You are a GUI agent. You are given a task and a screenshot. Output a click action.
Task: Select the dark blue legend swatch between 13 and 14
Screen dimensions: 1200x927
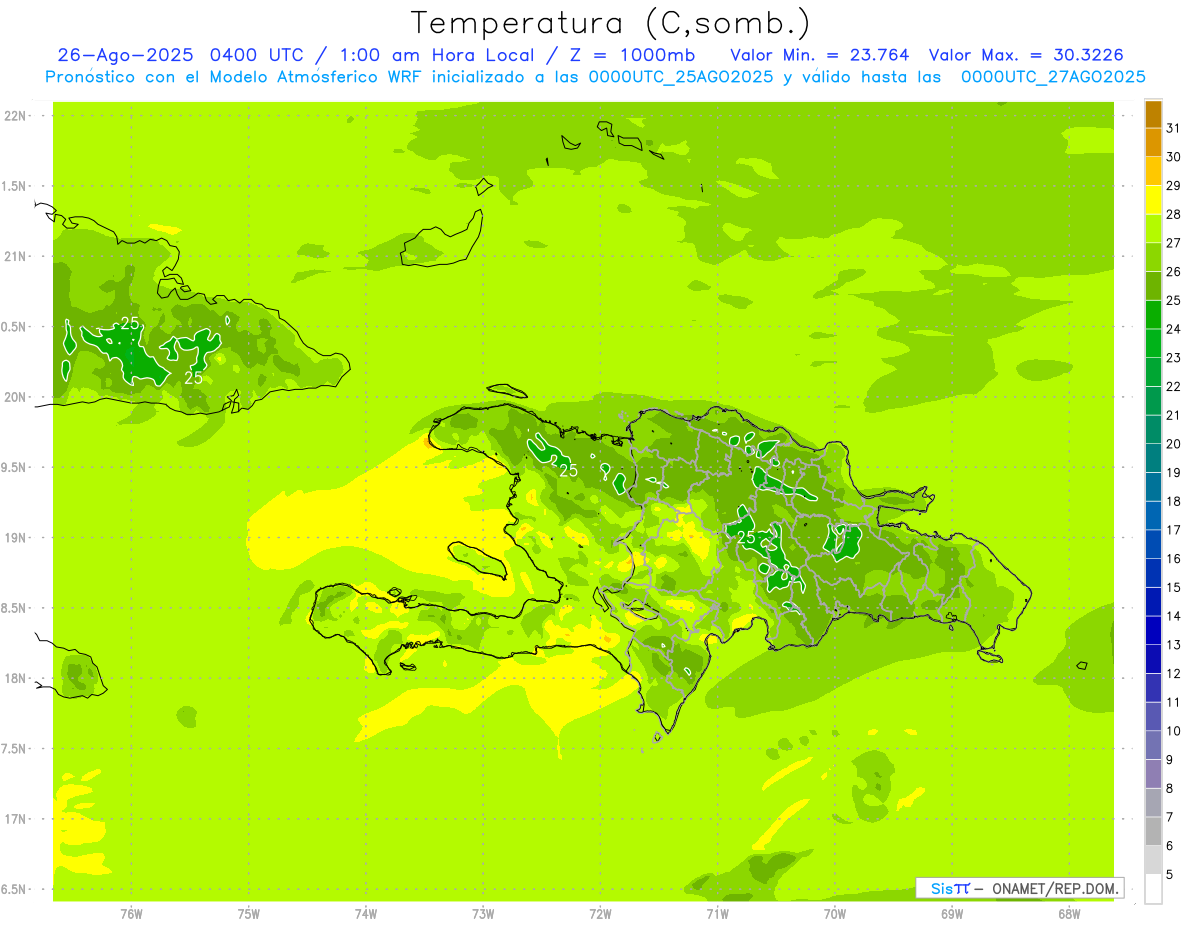[x=1153, y=630]
